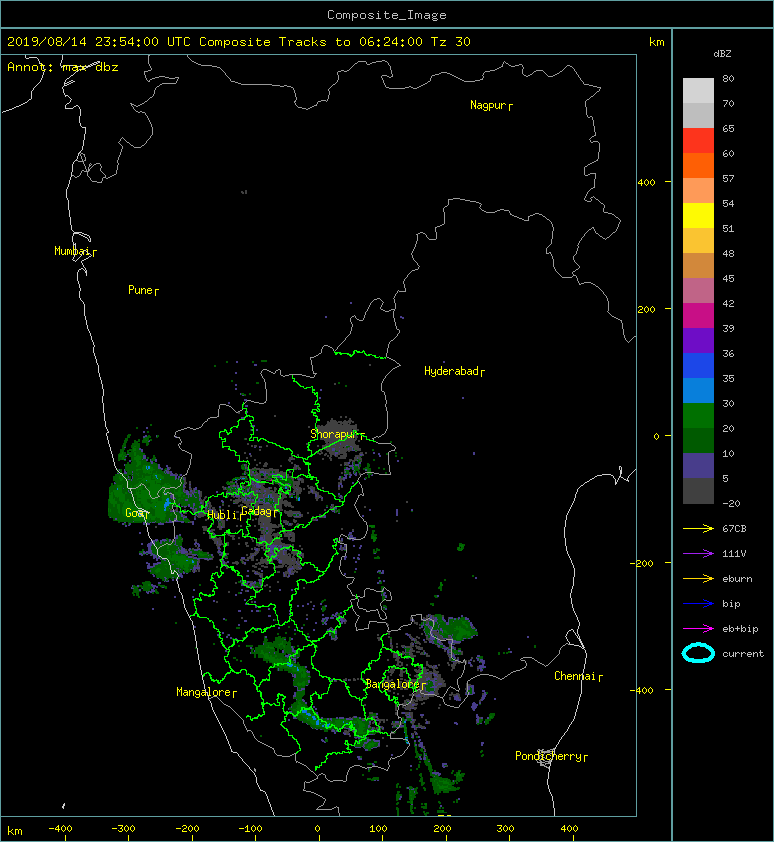Click the 400 tick on the vertical axis

[646, 182]
